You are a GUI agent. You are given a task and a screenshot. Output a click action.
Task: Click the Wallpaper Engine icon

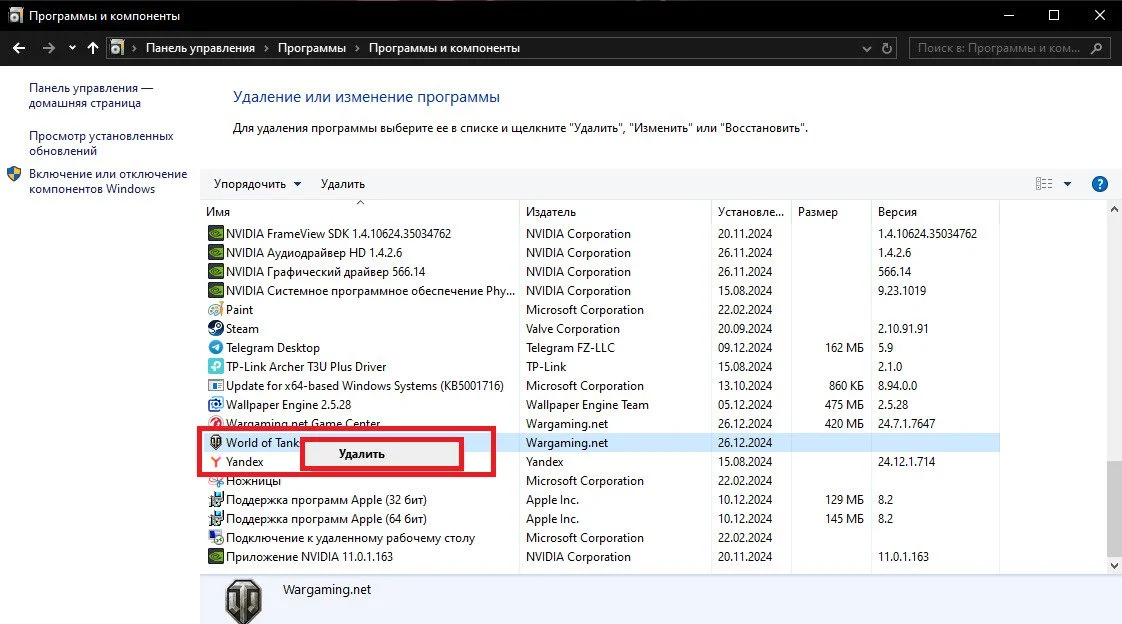click(x=215, y=404)
